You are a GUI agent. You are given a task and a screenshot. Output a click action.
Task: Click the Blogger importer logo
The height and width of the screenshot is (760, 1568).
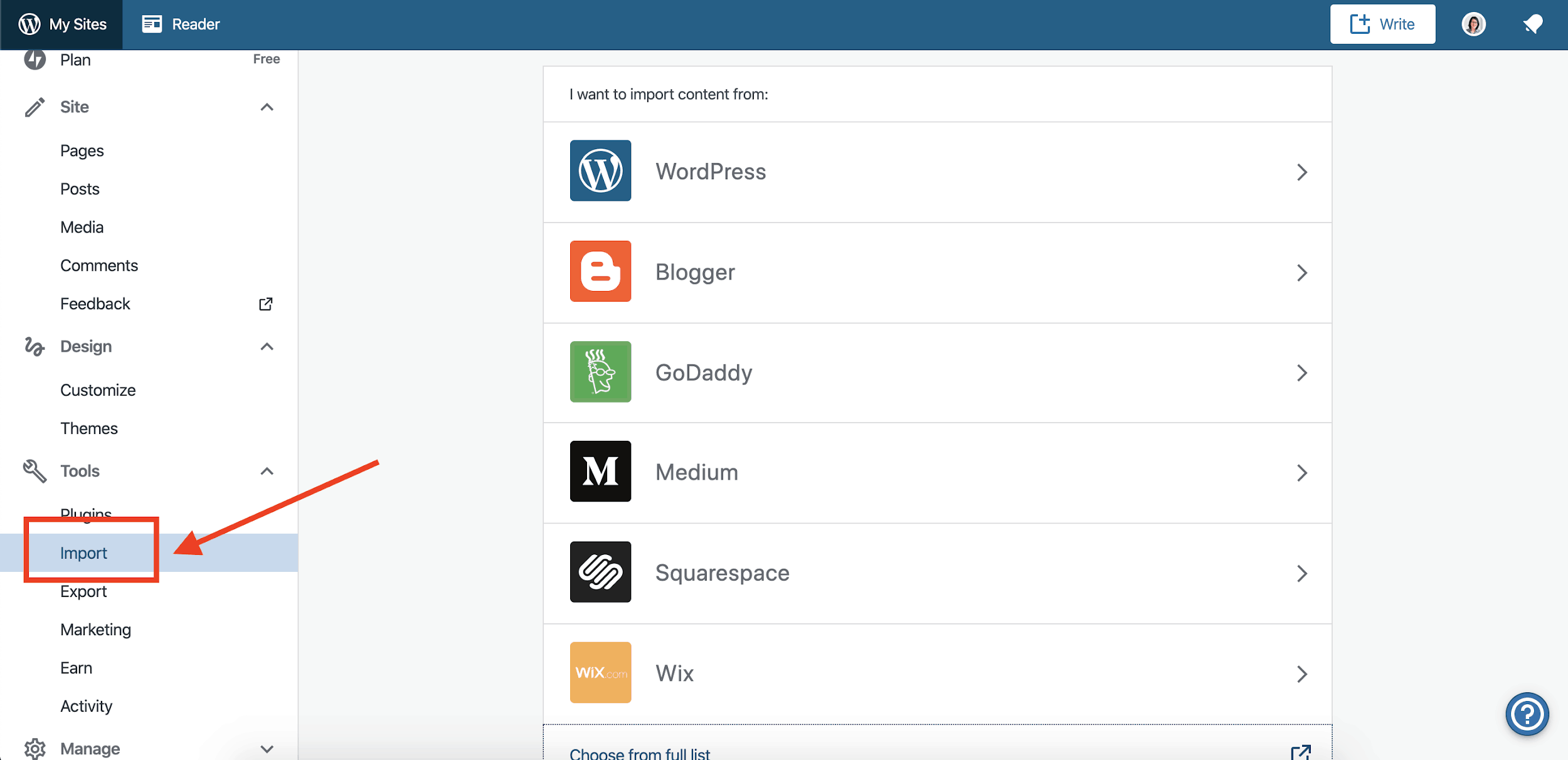(x=600, y=271)
